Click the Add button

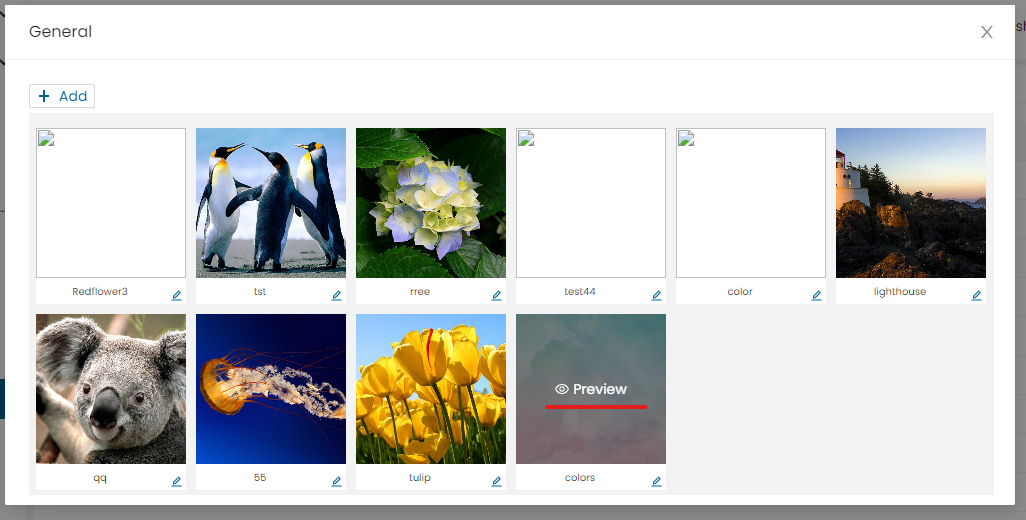tap(62, 96)
